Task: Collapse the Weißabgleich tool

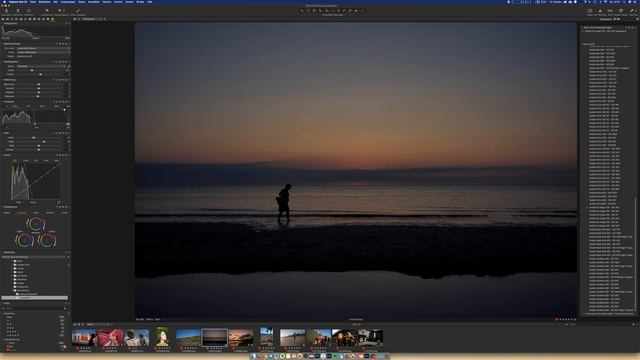Action: tap(2, 62)
